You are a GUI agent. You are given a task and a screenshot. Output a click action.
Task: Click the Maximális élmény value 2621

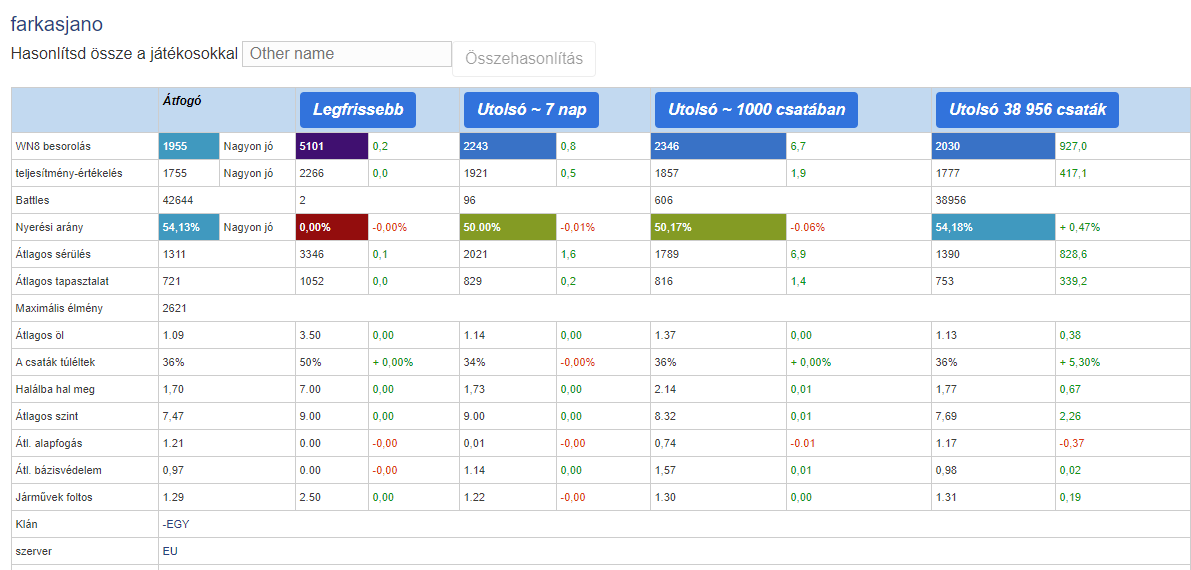click(175, 308)
